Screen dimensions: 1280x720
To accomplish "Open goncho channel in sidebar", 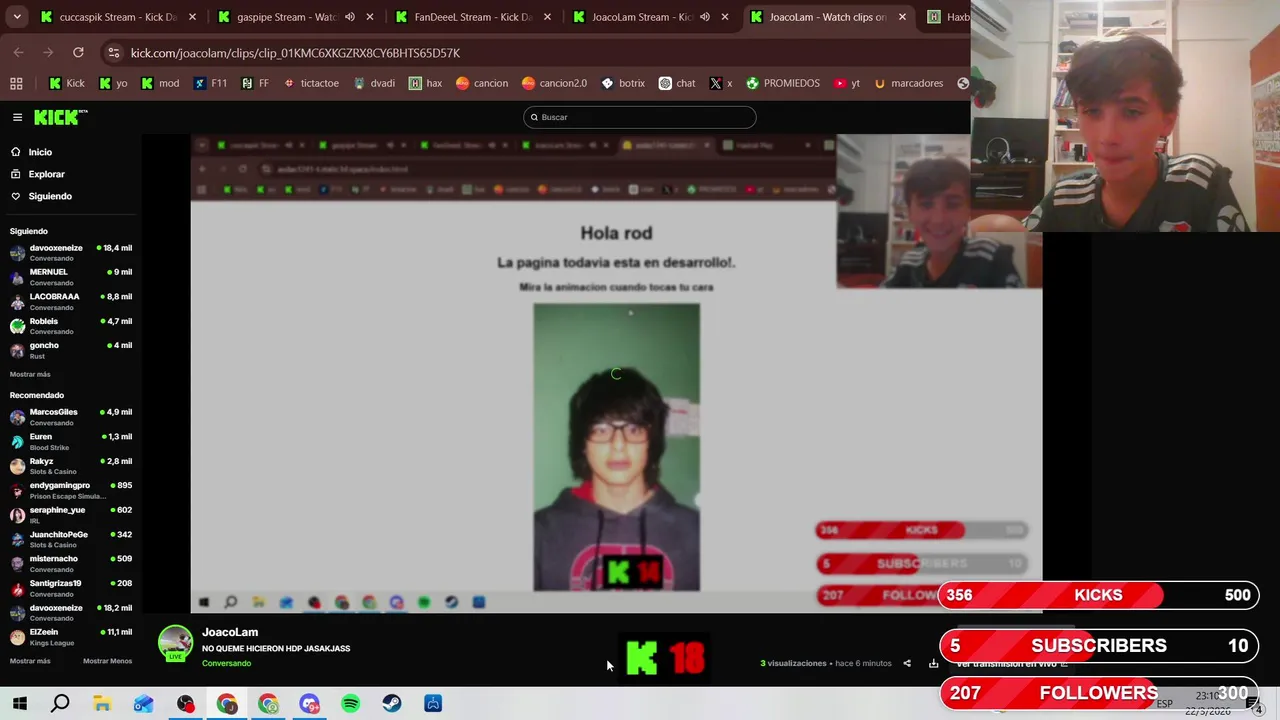I will point(71,350).
